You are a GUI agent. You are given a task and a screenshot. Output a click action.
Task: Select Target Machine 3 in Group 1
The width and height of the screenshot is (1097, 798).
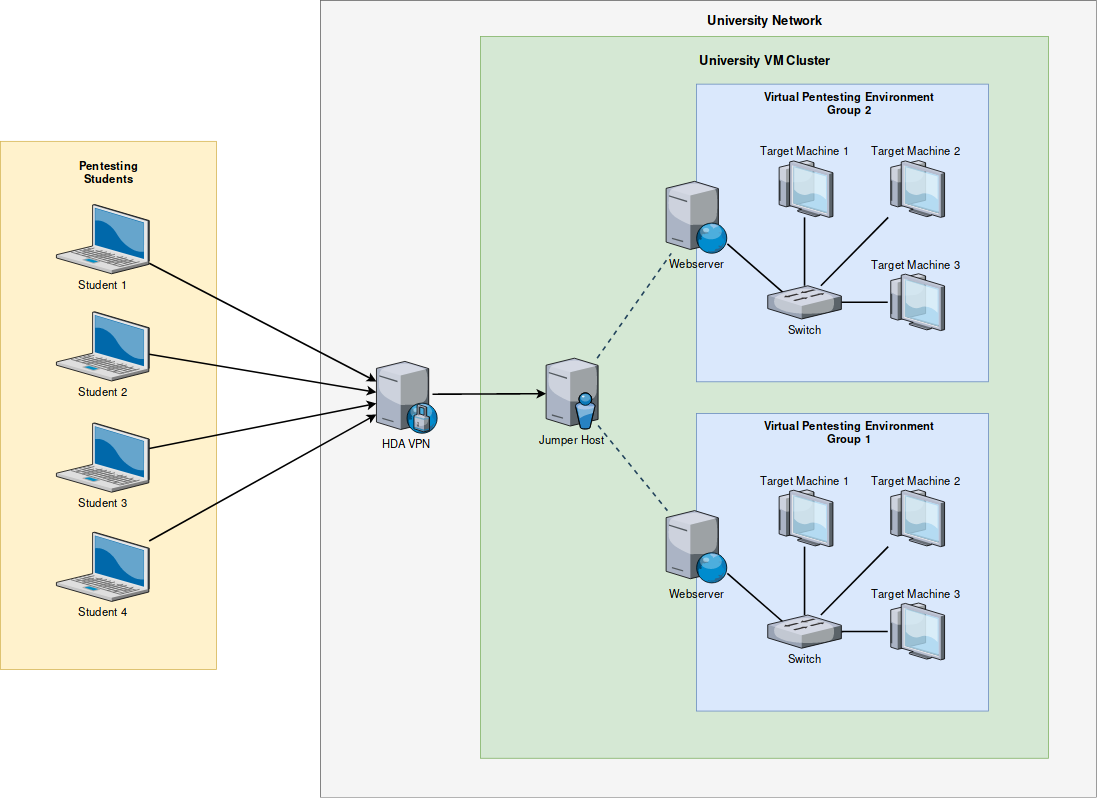tap(916, 631)
